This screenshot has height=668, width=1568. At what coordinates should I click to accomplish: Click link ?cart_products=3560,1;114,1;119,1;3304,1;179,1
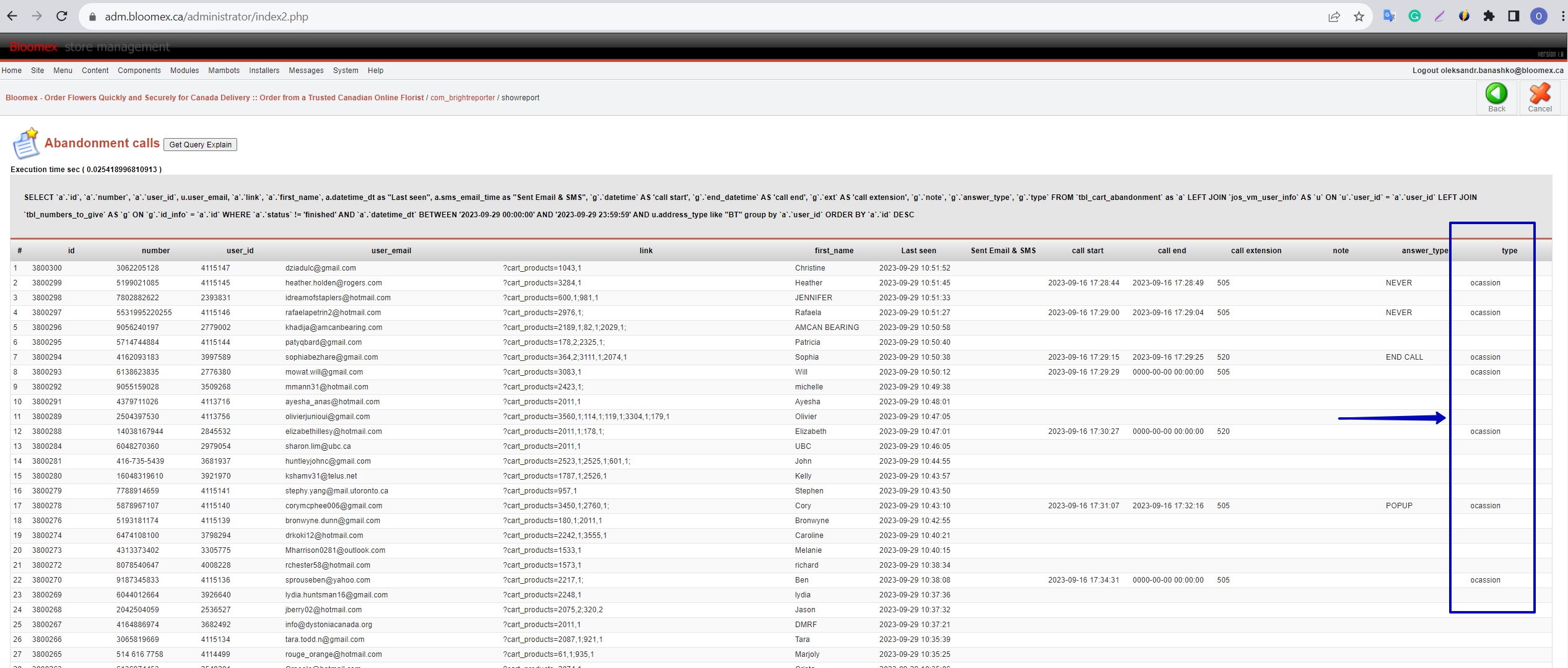pos(586,417)
